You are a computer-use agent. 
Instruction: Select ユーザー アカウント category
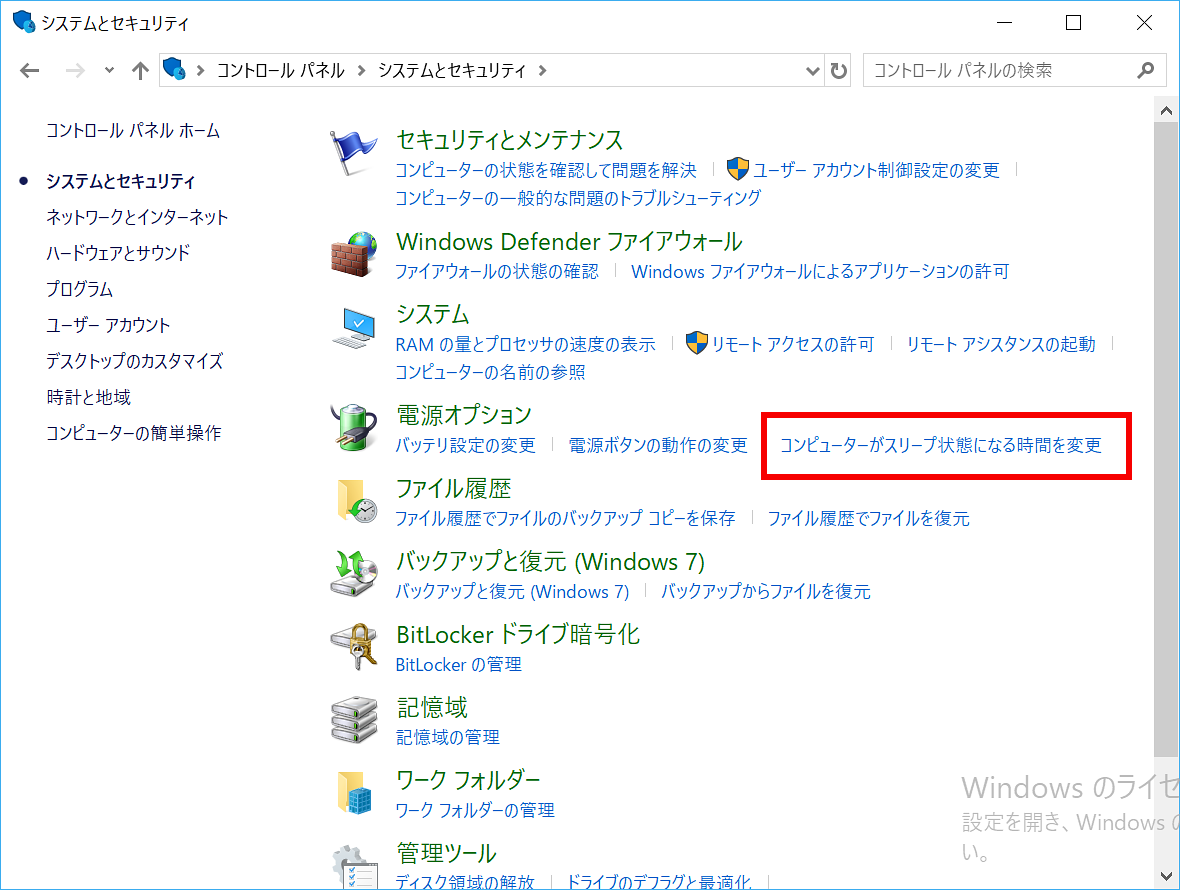pos(108,325)
